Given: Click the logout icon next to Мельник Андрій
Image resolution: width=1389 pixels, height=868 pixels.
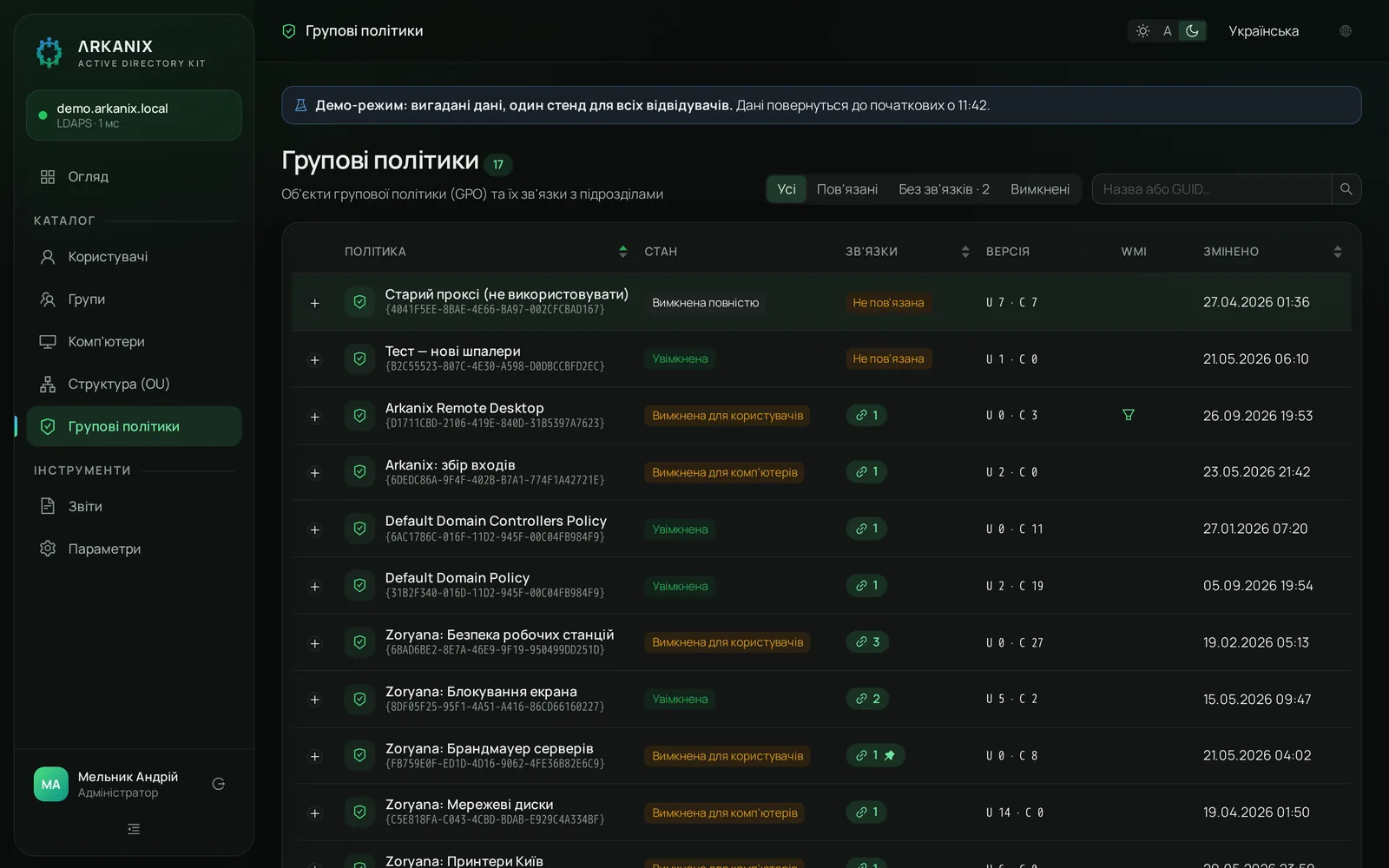Looking at the screenshot, I should click(x=219, y=785).
